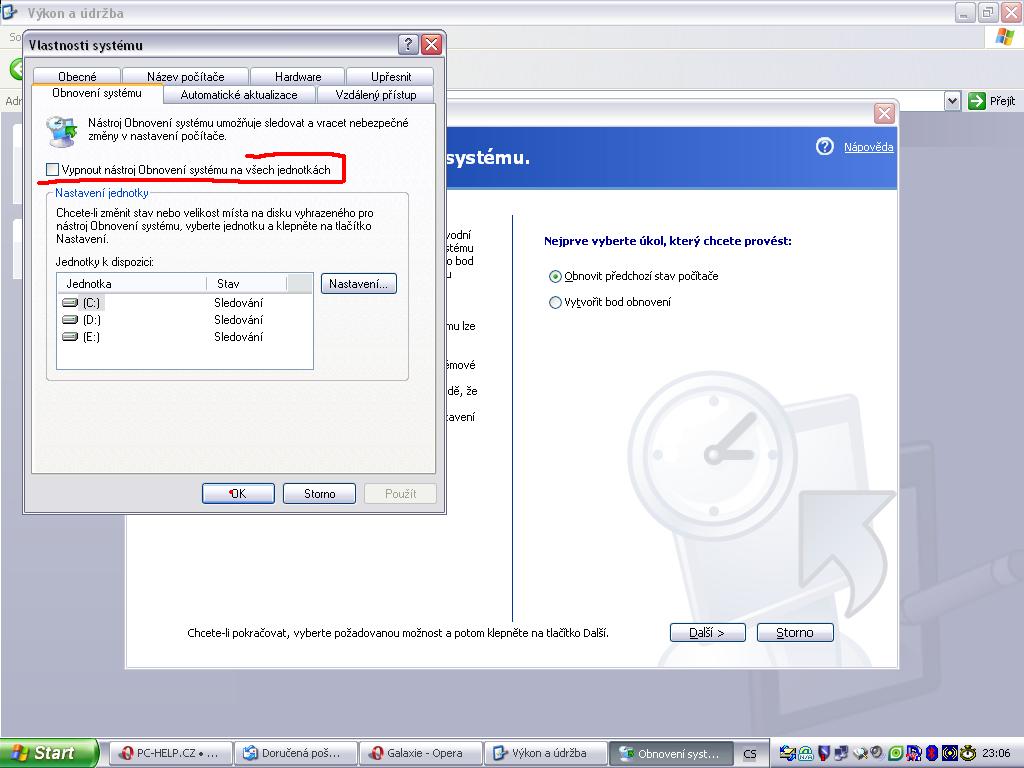Image resolution: width=1024 pixels, height=768 pixels.
Task: Click the speaker volume tray icon
Action: click(x=877, y=752)
